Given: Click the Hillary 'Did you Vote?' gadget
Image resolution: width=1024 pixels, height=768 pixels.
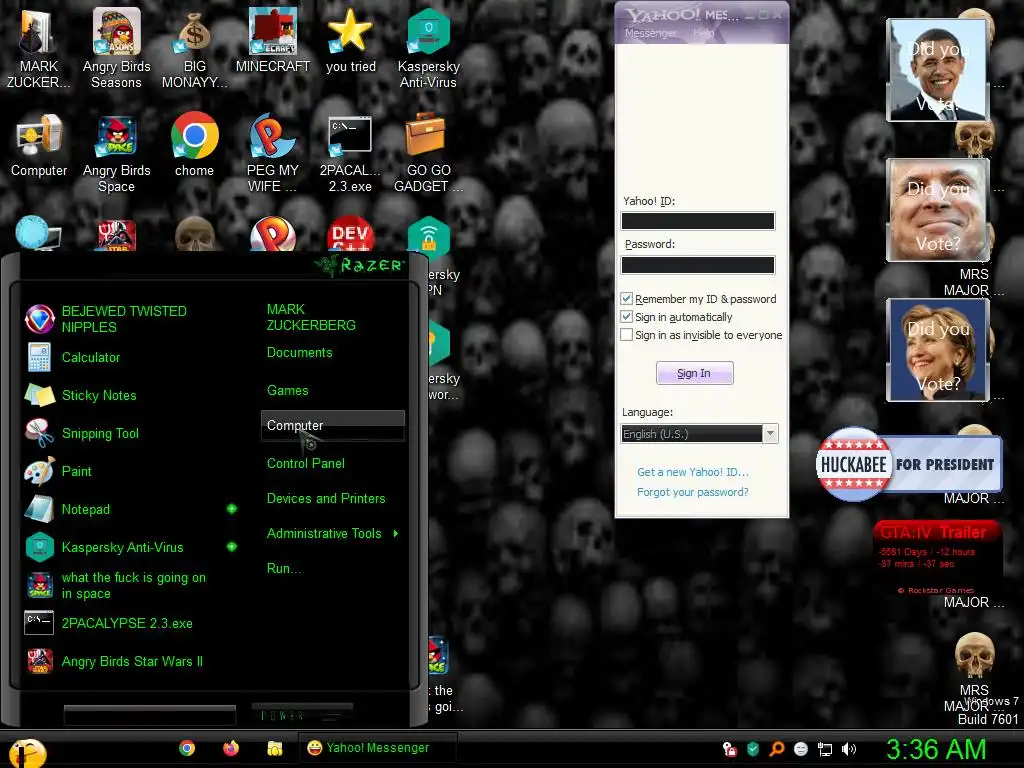Looking at the screenshot, I should [x=938, y=349].
